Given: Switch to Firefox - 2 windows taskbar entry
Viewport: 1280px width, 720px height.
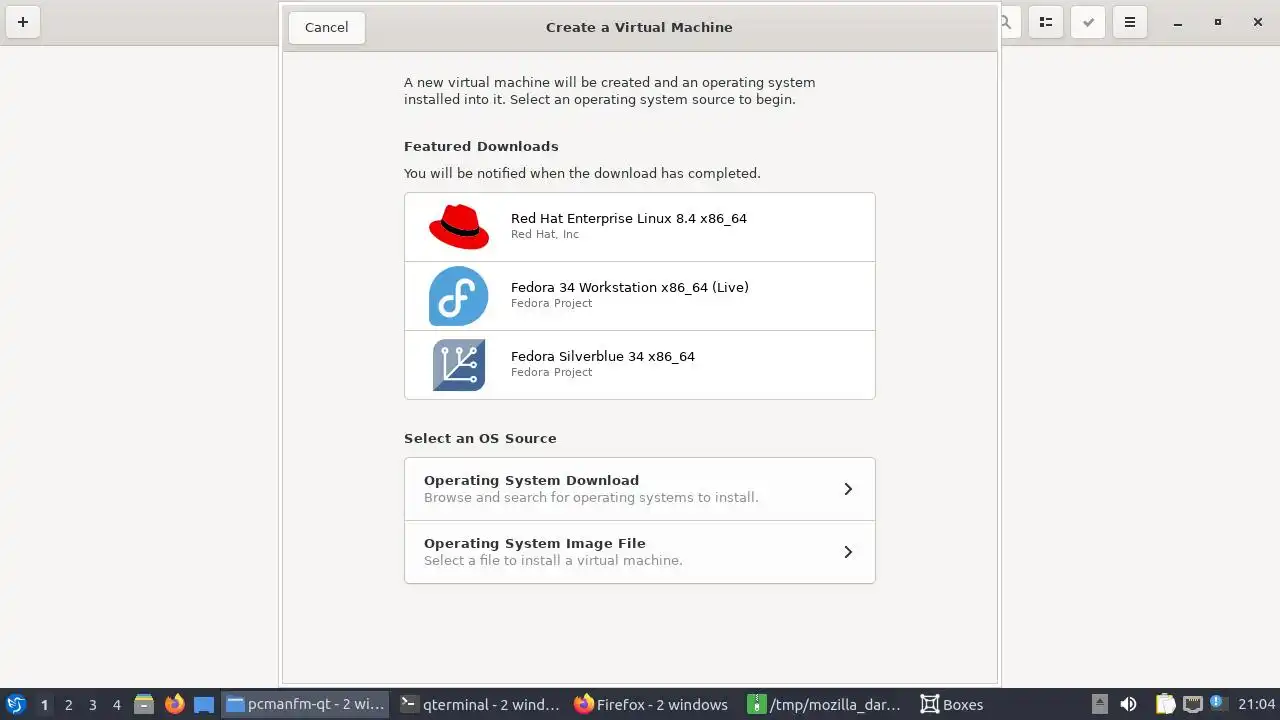Looking at the screenshot, I should (x=652, y=704).
